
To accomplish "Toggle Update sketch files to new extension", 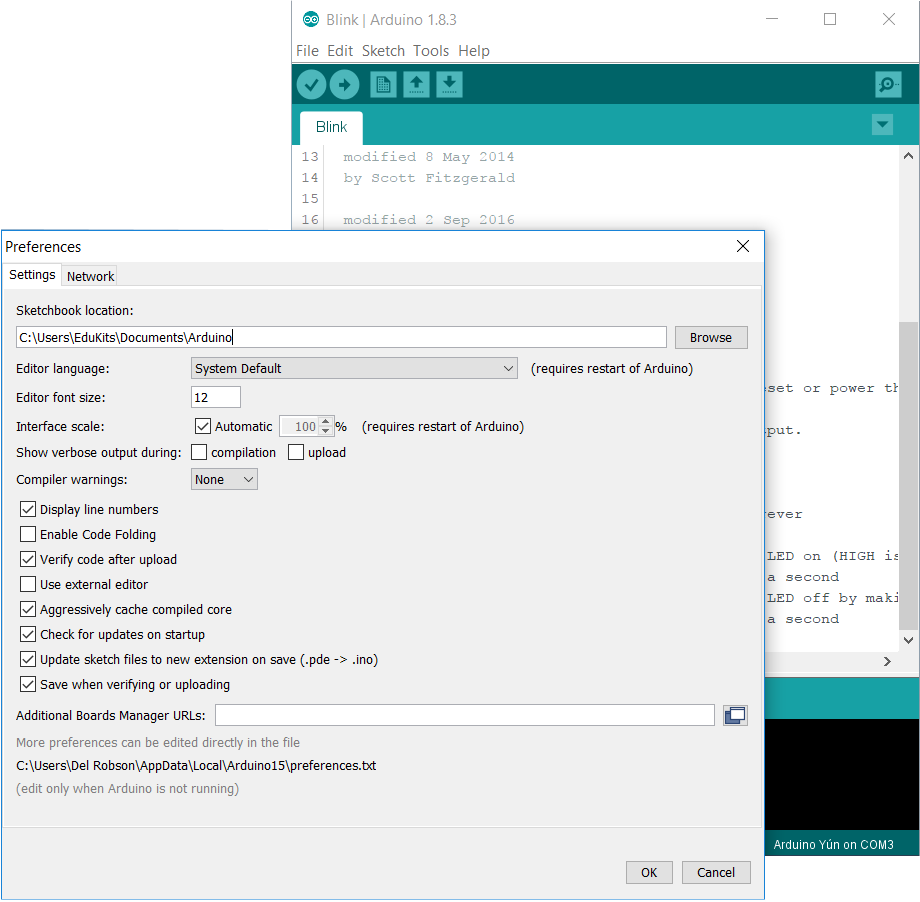I will pyautogui.click(x=28, y=660).
